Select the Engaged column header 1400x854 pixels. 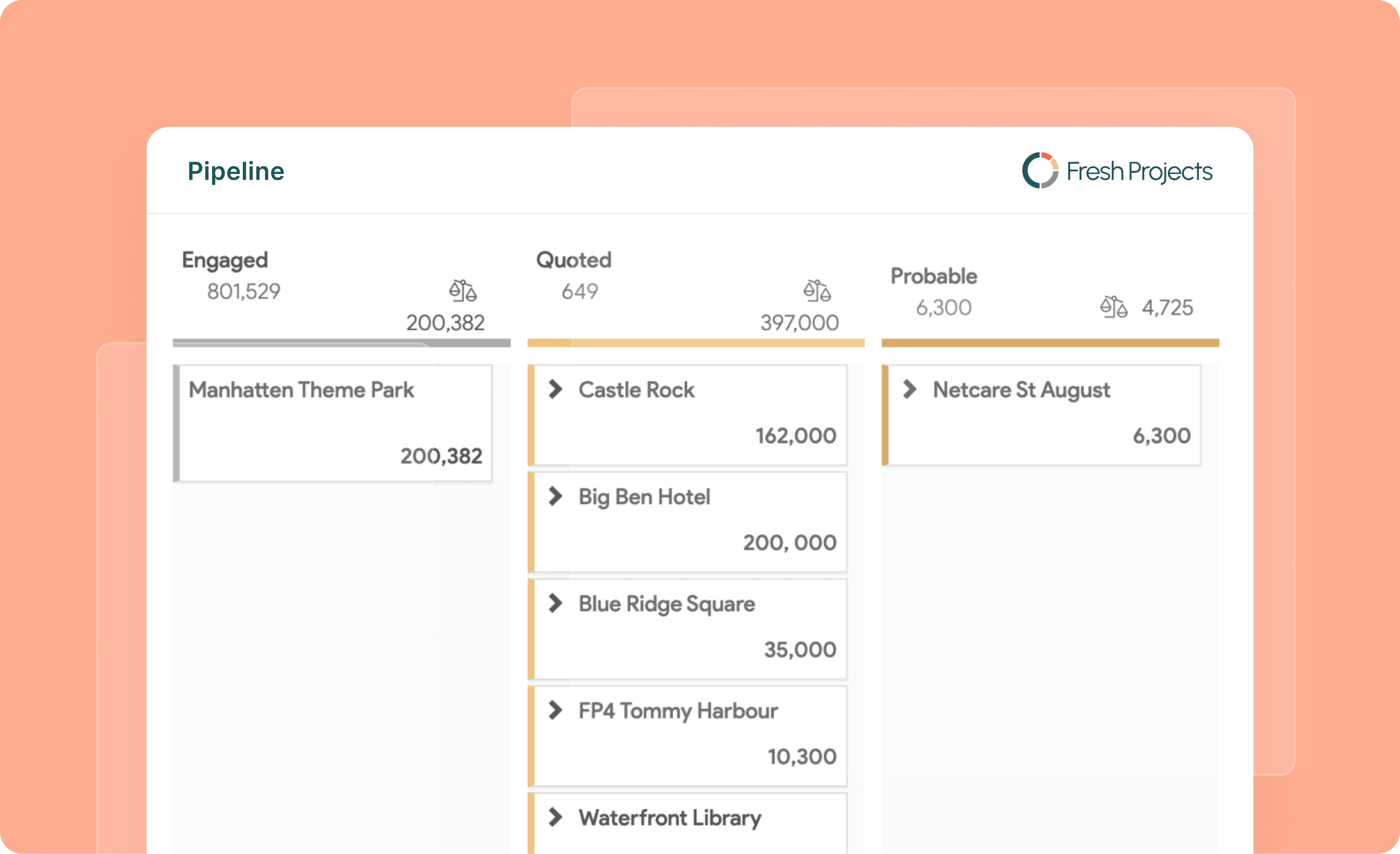pyautogui.click(x=225, y=260)
